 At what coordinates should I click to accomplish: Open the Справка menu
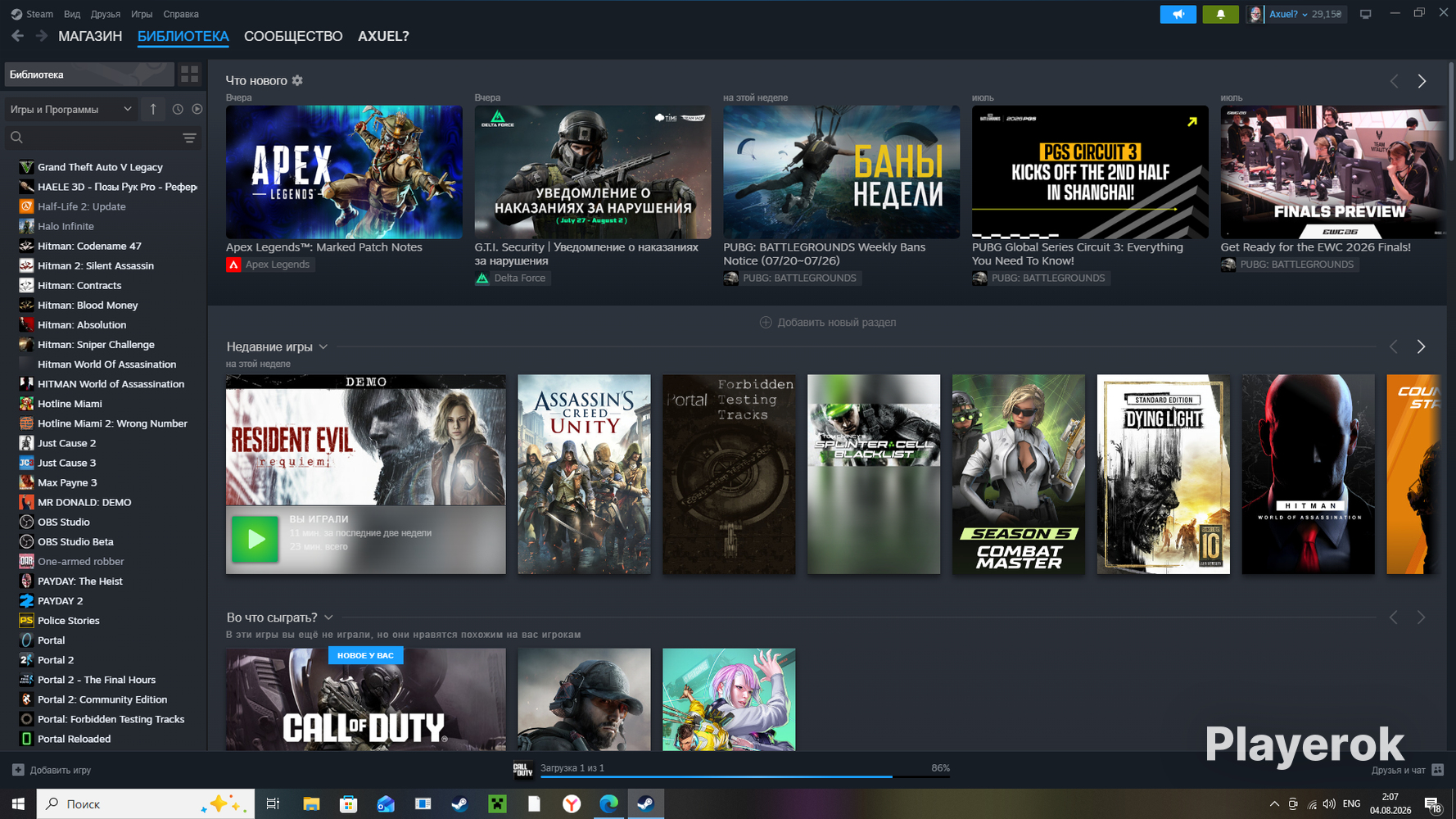[181, 14]
